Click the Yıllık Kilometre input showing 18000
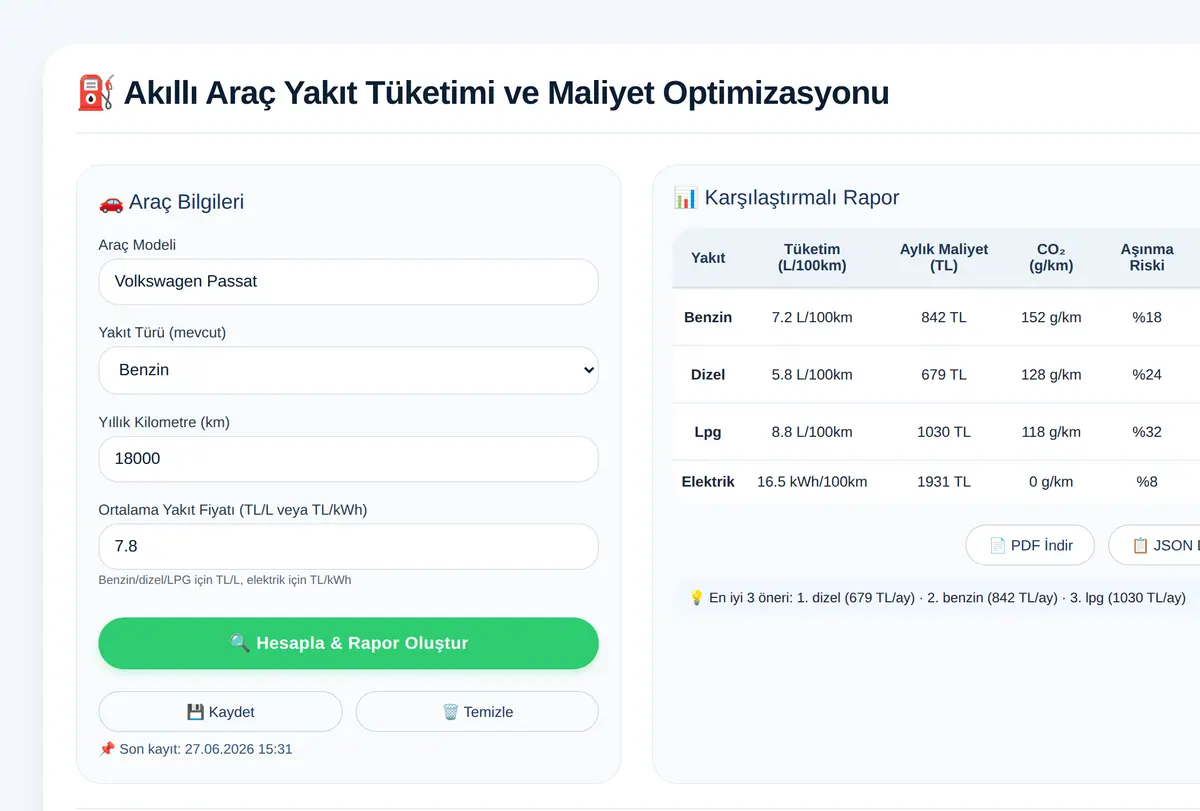 click(348, 459)
